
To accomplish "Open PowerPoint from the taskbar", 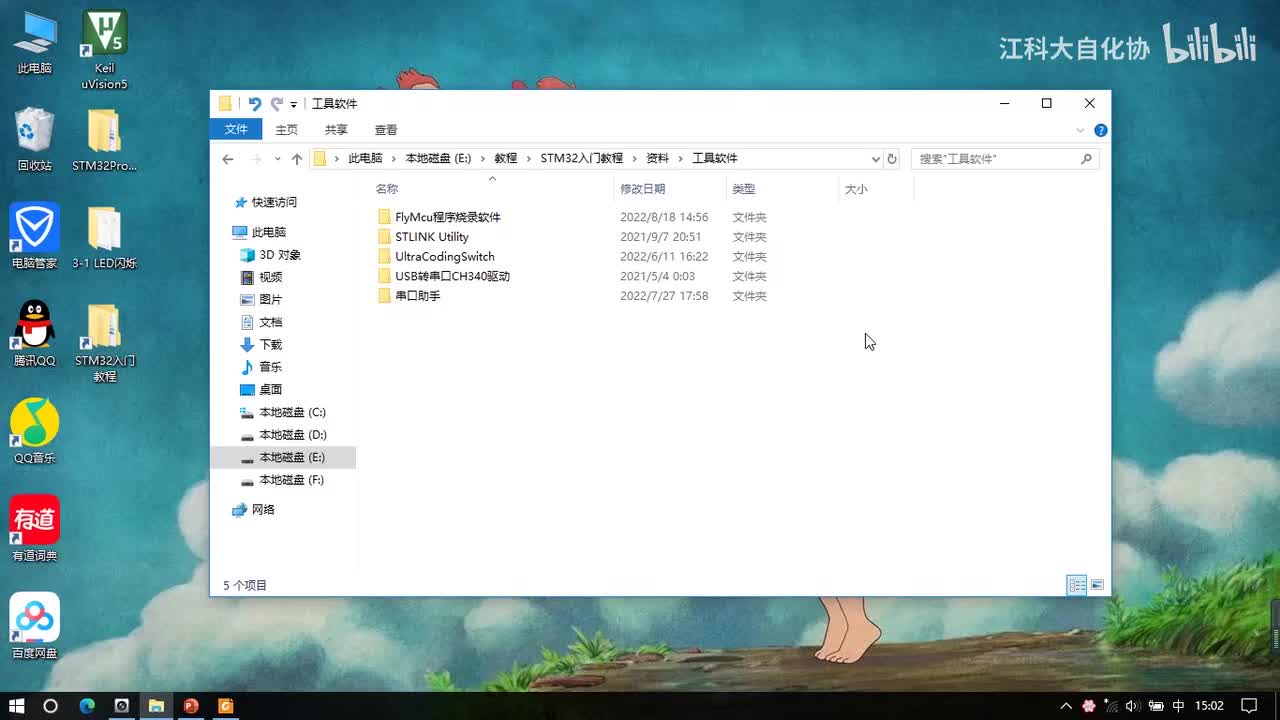I will pyautogui.click(x=191, y=706).
